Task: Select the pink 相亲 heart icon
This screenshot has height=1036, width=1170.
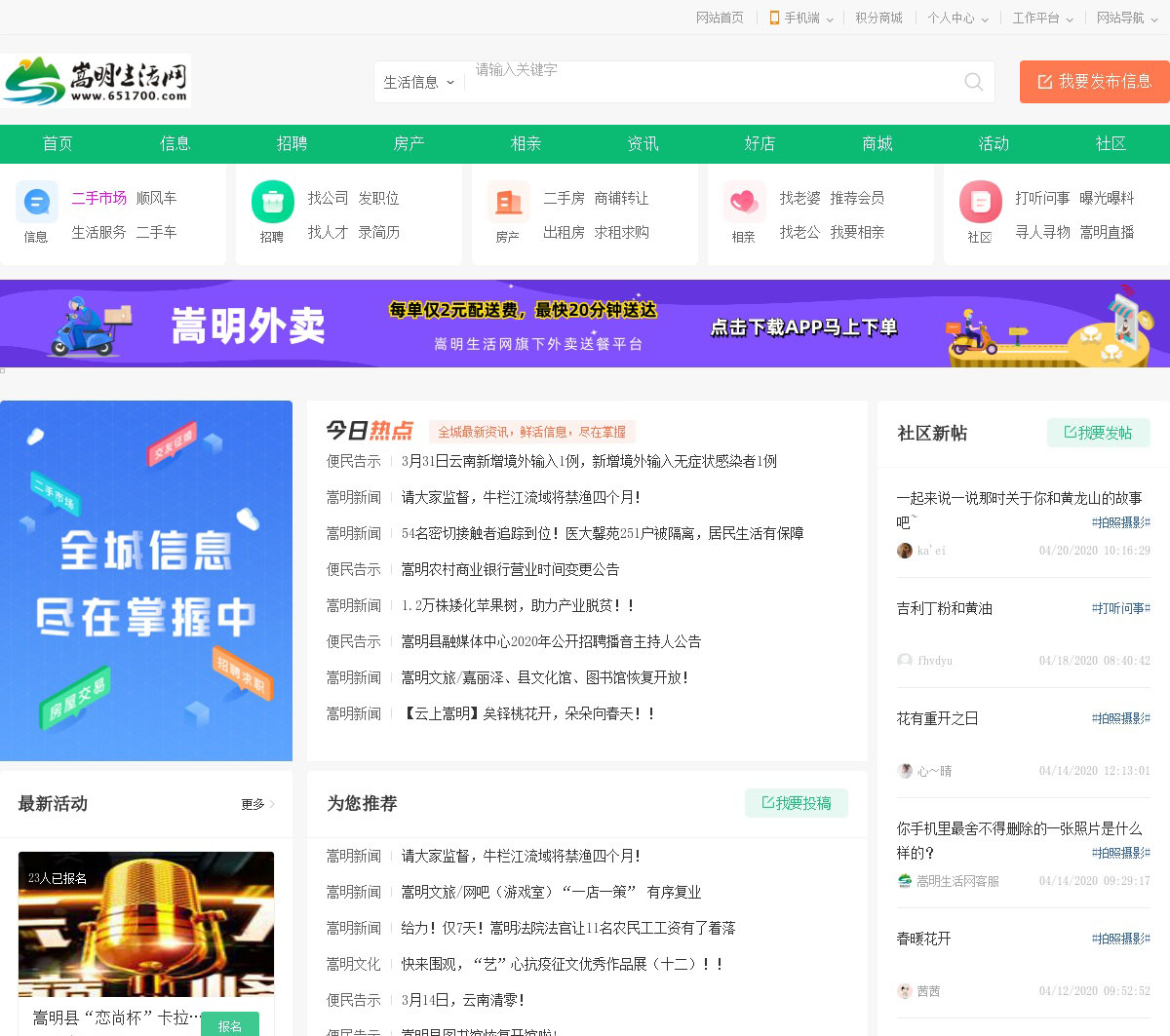Action: click(x=744, y=203)
